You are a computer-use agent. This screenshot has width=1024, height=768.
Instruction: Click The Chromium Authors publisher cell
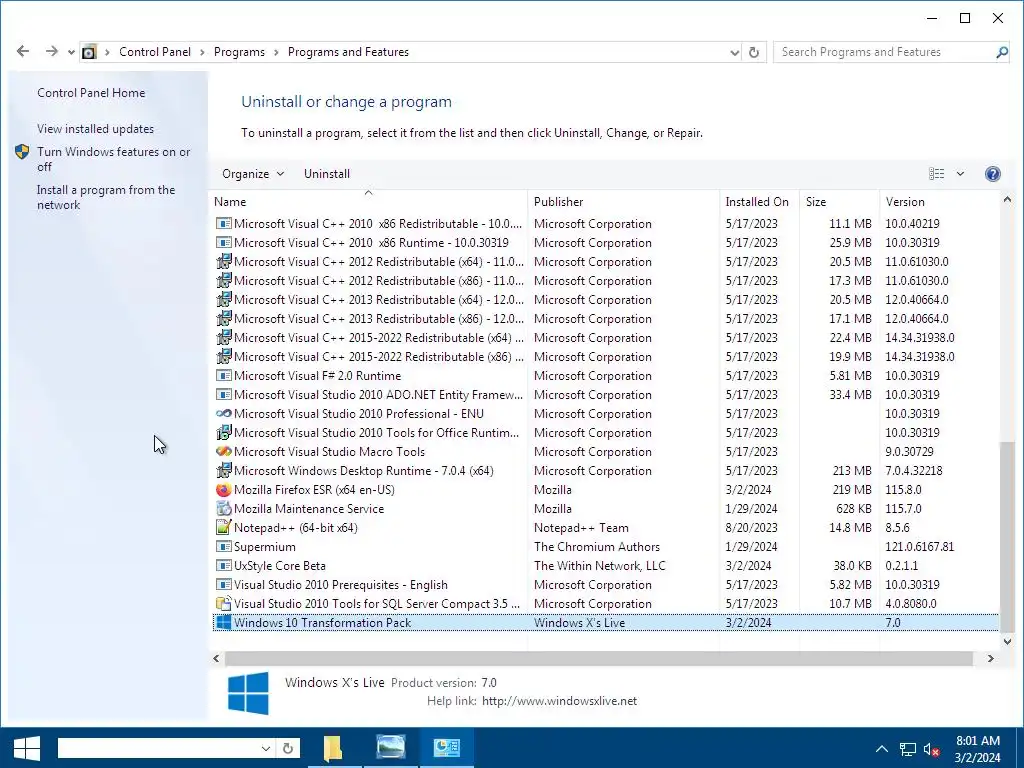[x=597, y=547]
